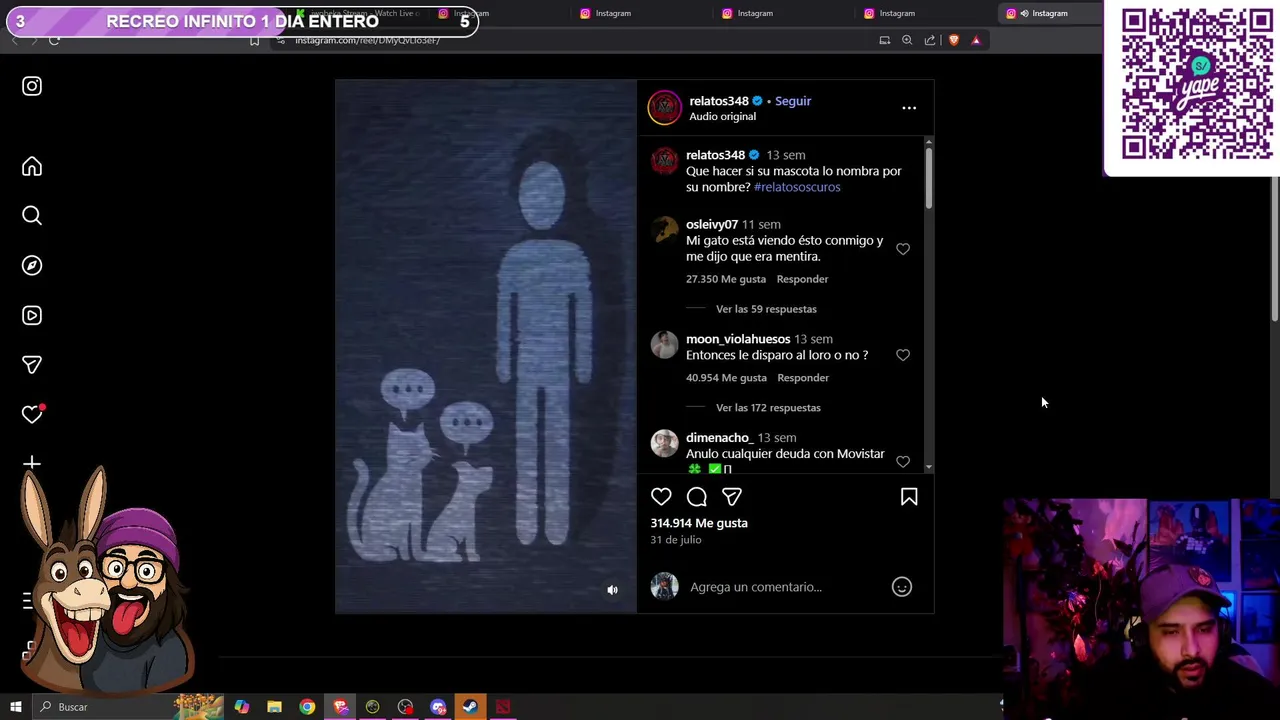Viewport: 1280px width, 720px height.
Task: Click dimenacho_'s profile picture
Action: [664, 443]
